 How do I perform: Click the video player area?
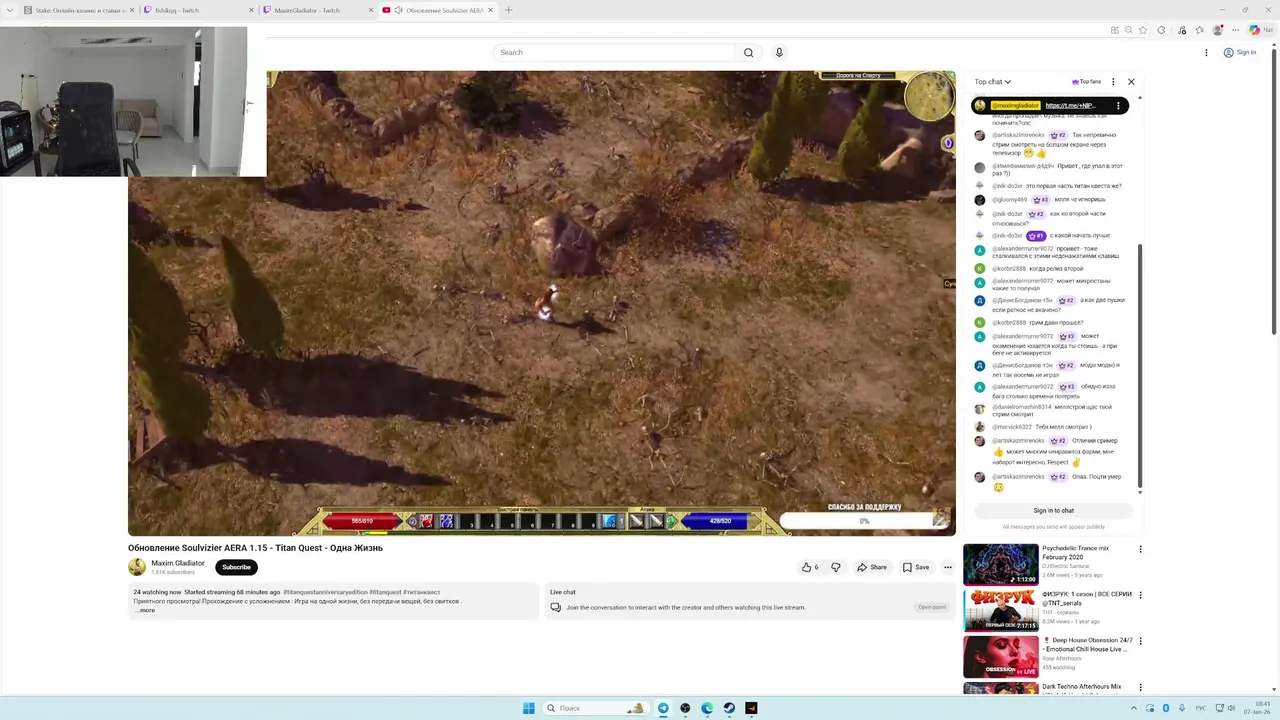click(541, 303)
